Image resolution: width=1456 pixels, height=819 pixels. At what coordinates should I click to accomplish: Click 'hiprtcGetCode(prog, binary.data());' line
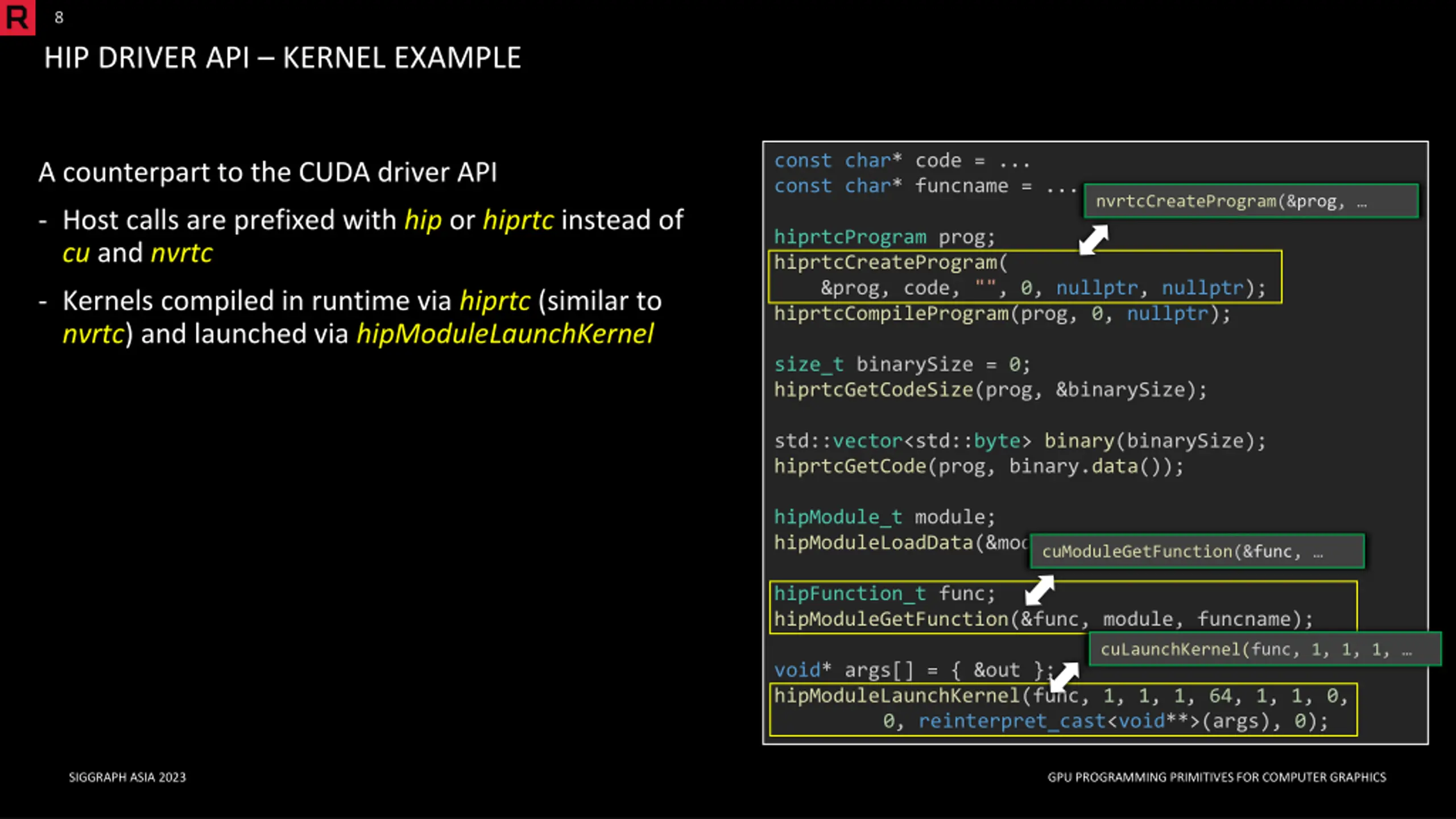pyautogui.click(x=979, y=467)
